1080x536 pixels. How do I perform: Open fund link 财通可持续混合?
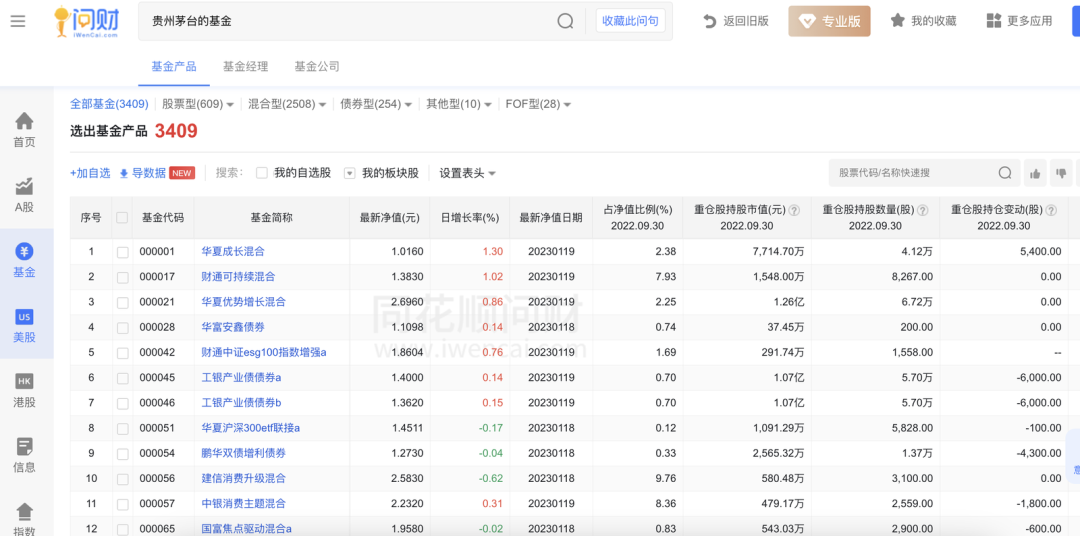pyautogui.click(x=238, y=276)
